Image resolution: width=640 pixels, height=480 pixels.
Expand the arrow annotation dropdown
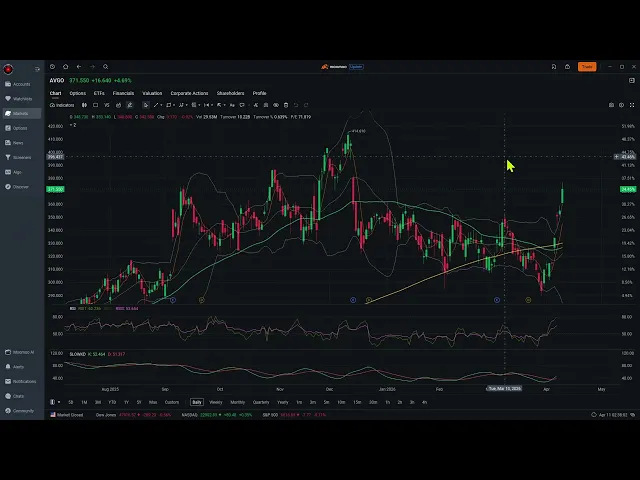[224, 105]
